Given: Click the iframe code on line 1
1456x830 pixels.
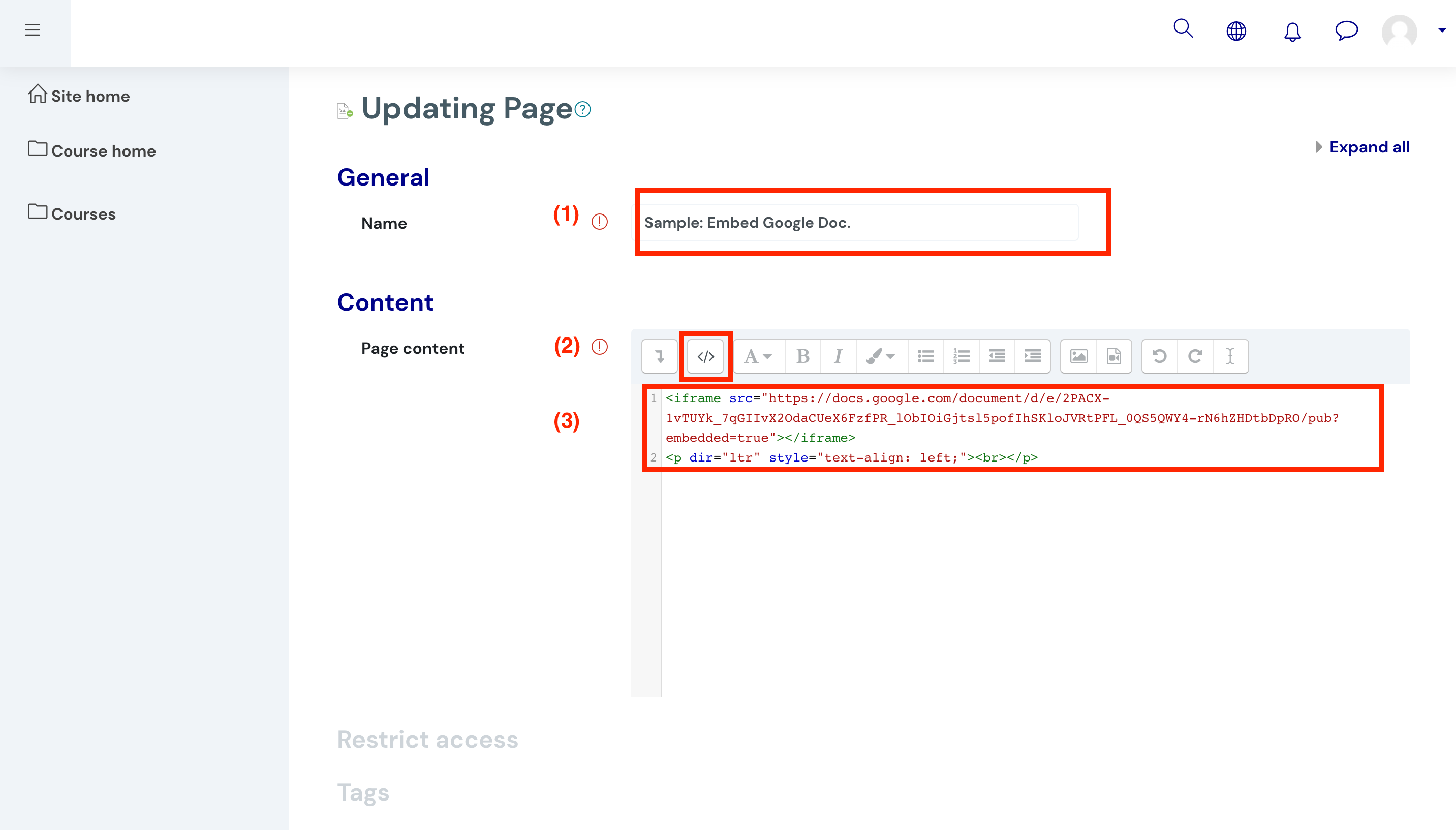Looking at the screenshot, I should point(1002,418).
